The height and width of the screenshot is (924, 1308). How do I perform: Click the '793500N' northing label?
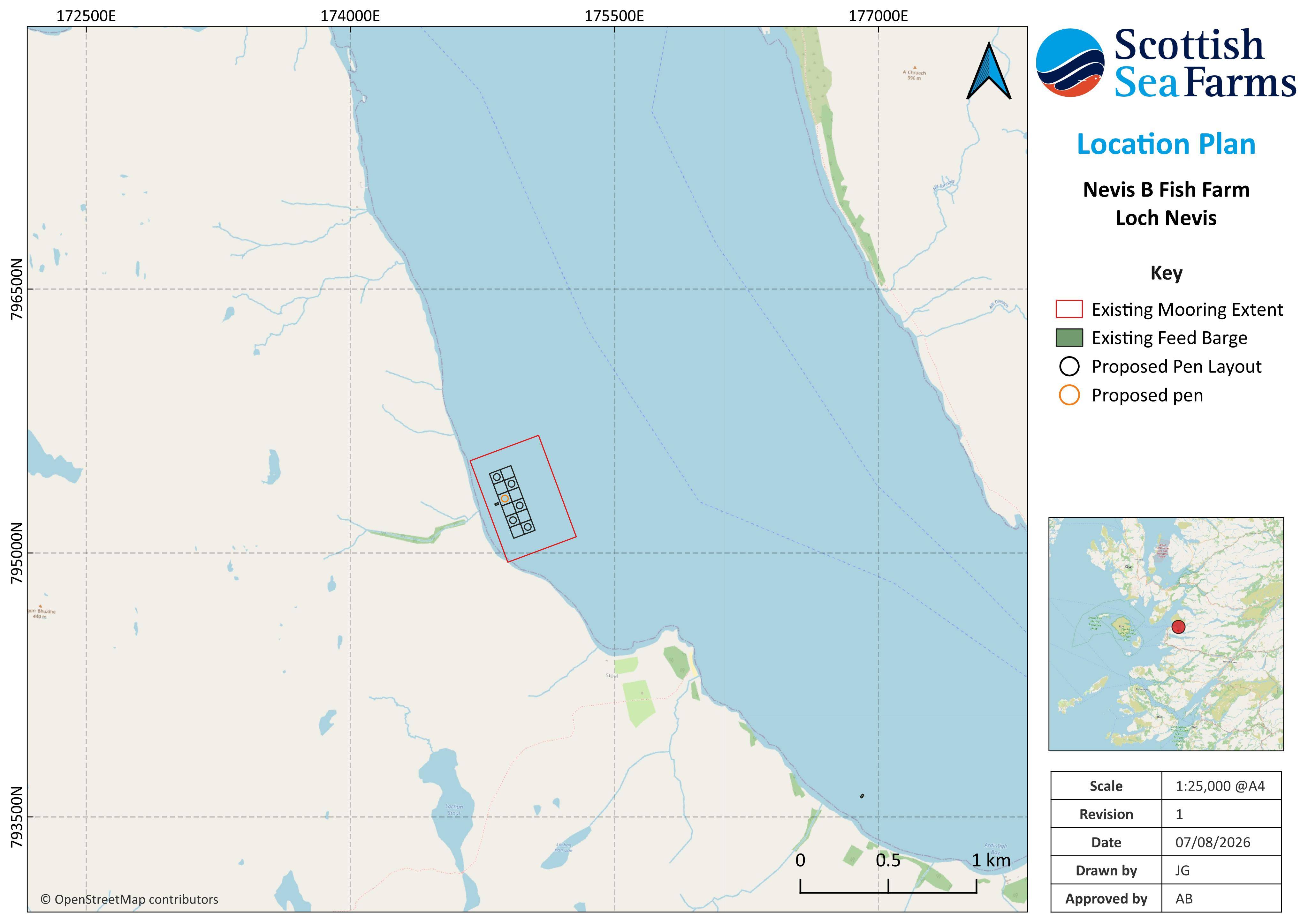point(17,817)
